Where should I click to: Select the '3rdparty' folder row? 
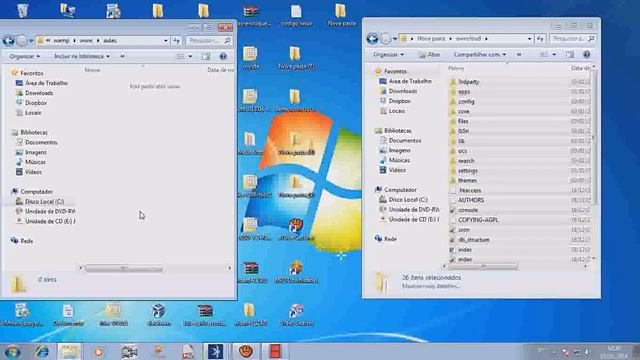pyautogui.click(x=519, y=82)
